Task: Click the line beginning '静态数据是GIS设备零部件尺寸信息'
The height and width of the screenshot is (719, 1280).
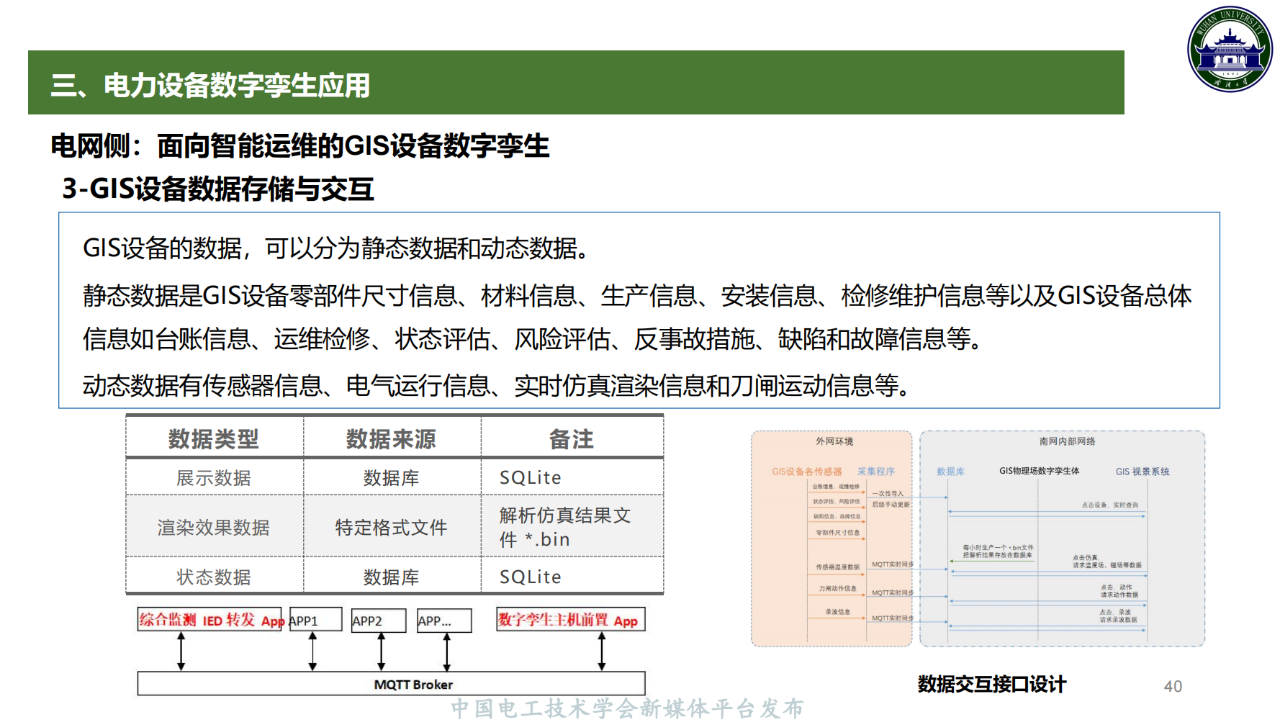Action: 638,296
